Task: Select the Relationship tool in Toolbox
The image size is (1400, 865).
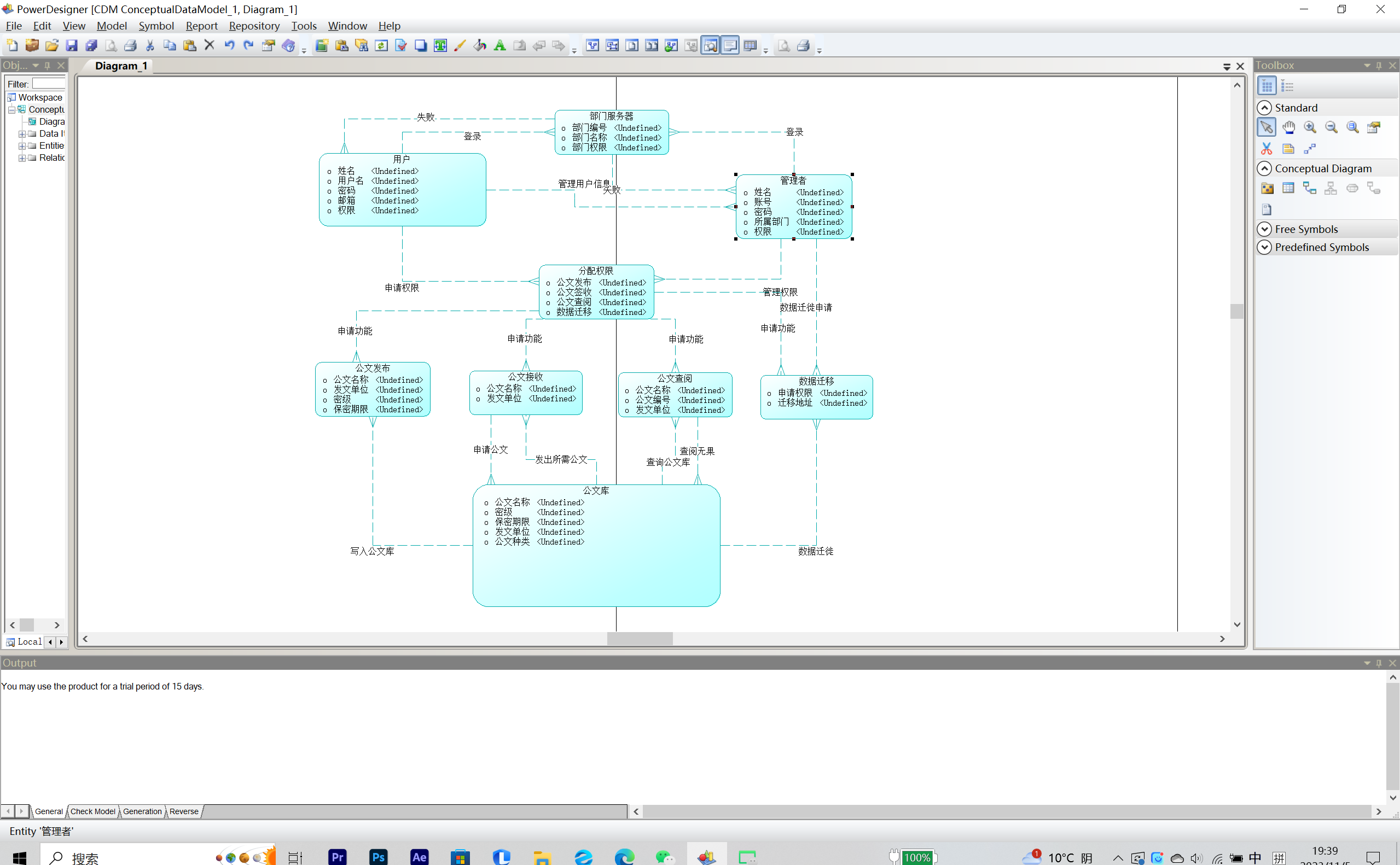Action: pos(1309,188)
